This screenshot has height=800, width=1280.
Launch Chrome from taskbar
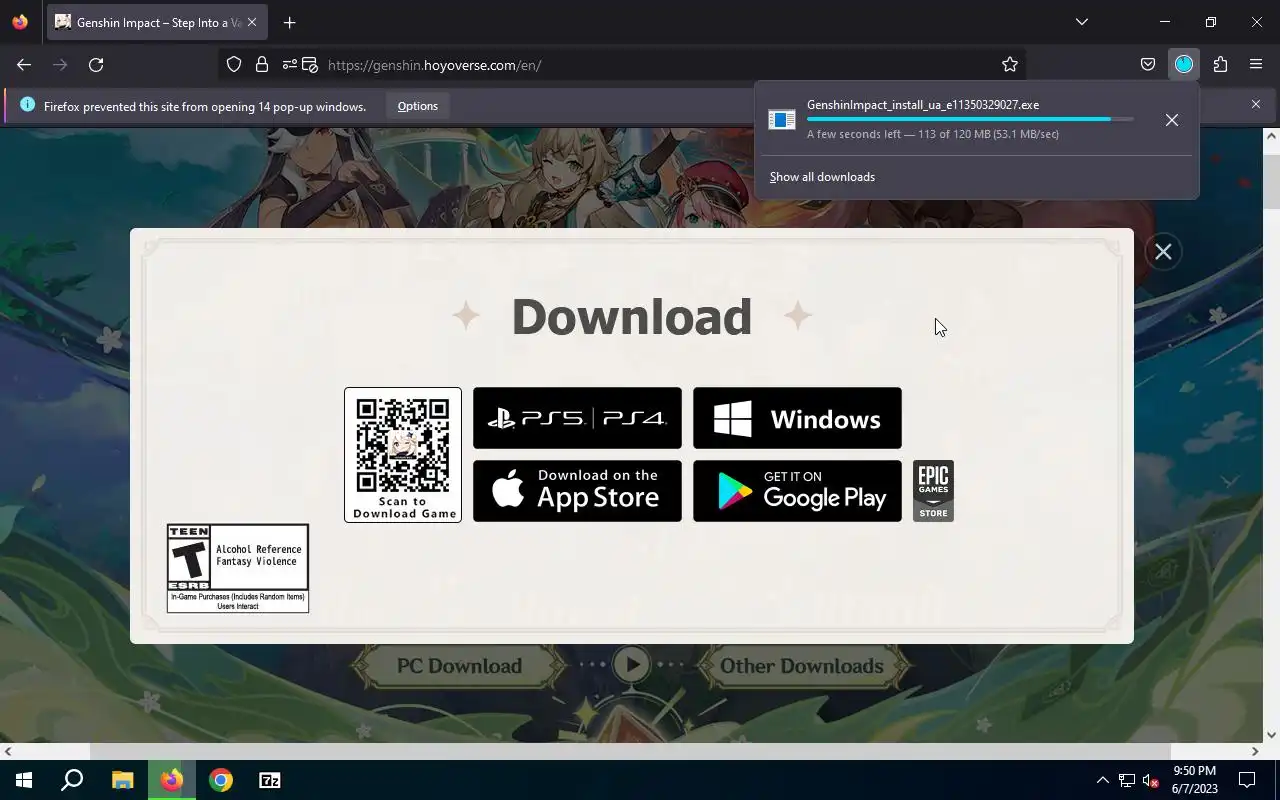pyautogui.click(x=221, y=780)
